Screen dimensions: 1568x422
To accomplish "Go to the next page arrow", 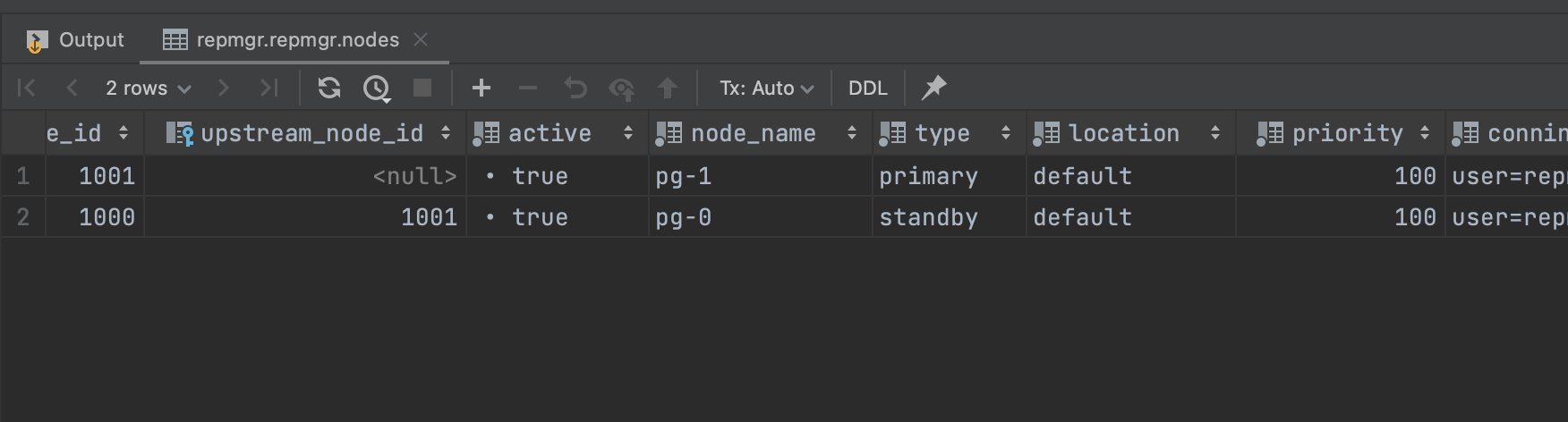I will (224, 88).
